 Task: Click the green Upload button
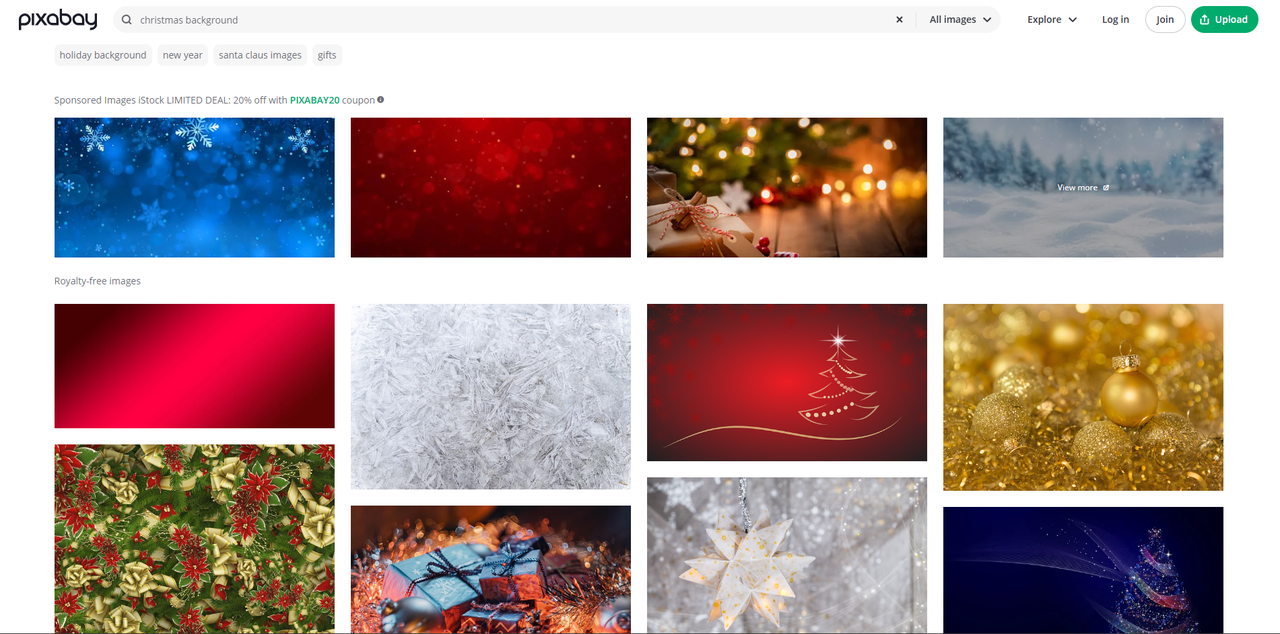click(1224, 20)
